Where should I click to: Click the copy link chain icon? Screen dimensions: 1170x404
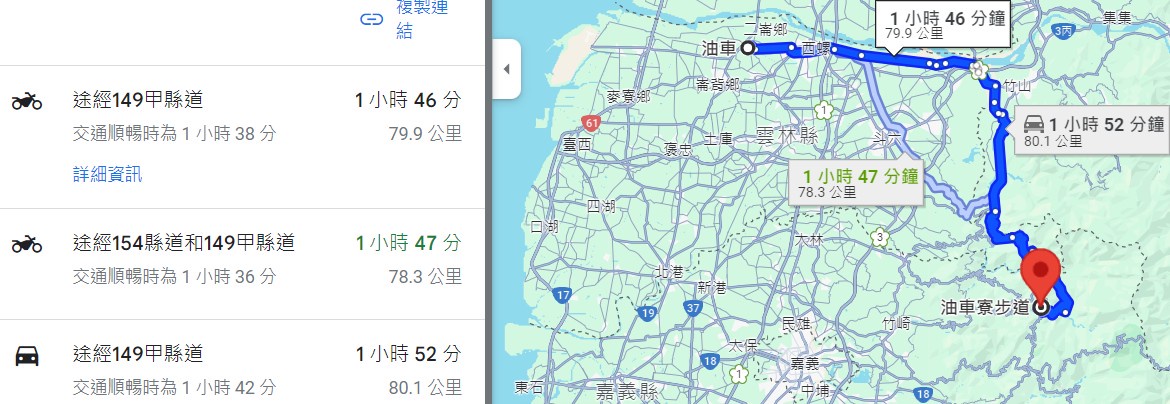point(372,18)
